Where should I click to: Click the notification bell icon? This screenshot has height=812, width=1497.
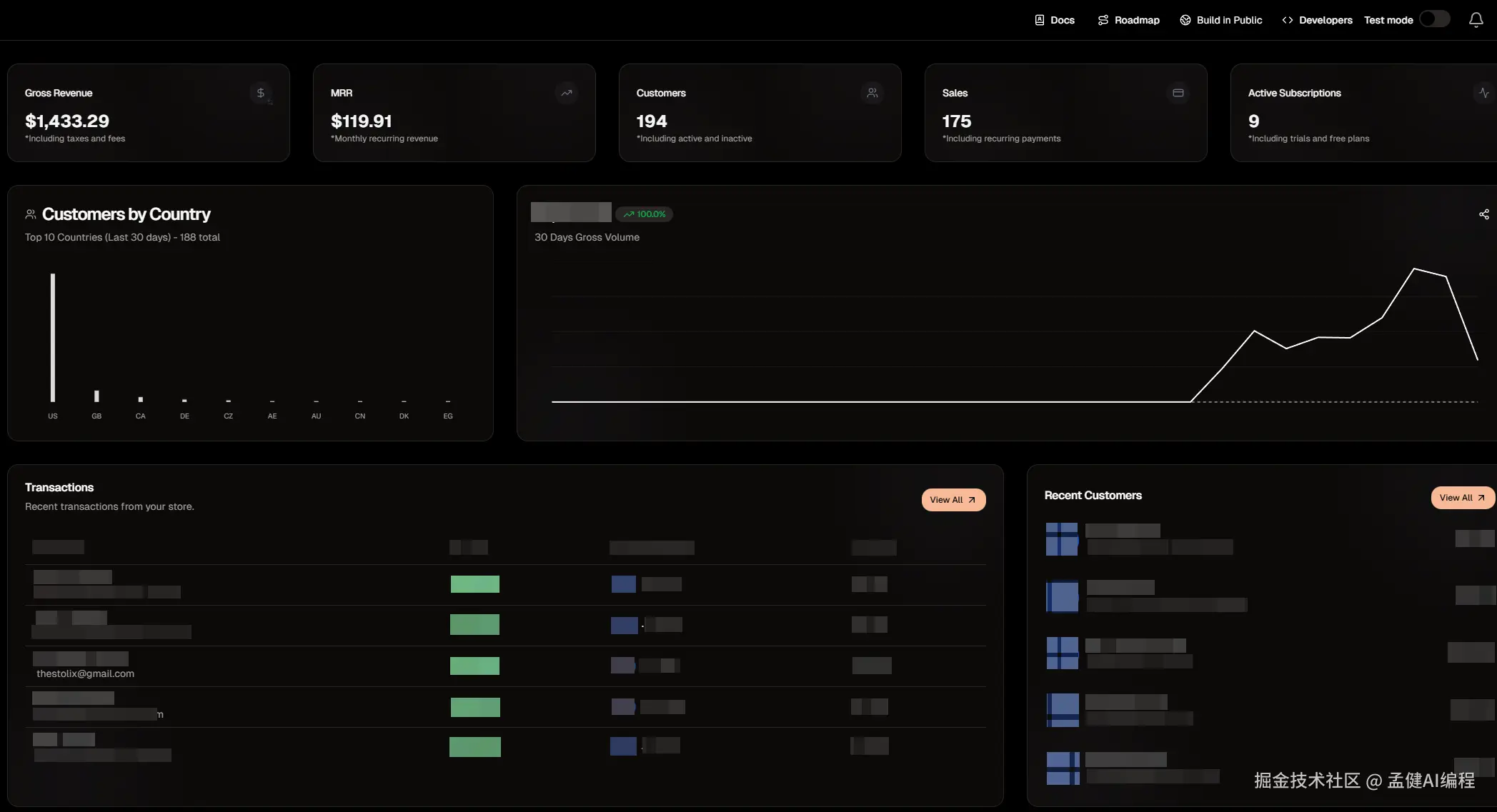1476,20
